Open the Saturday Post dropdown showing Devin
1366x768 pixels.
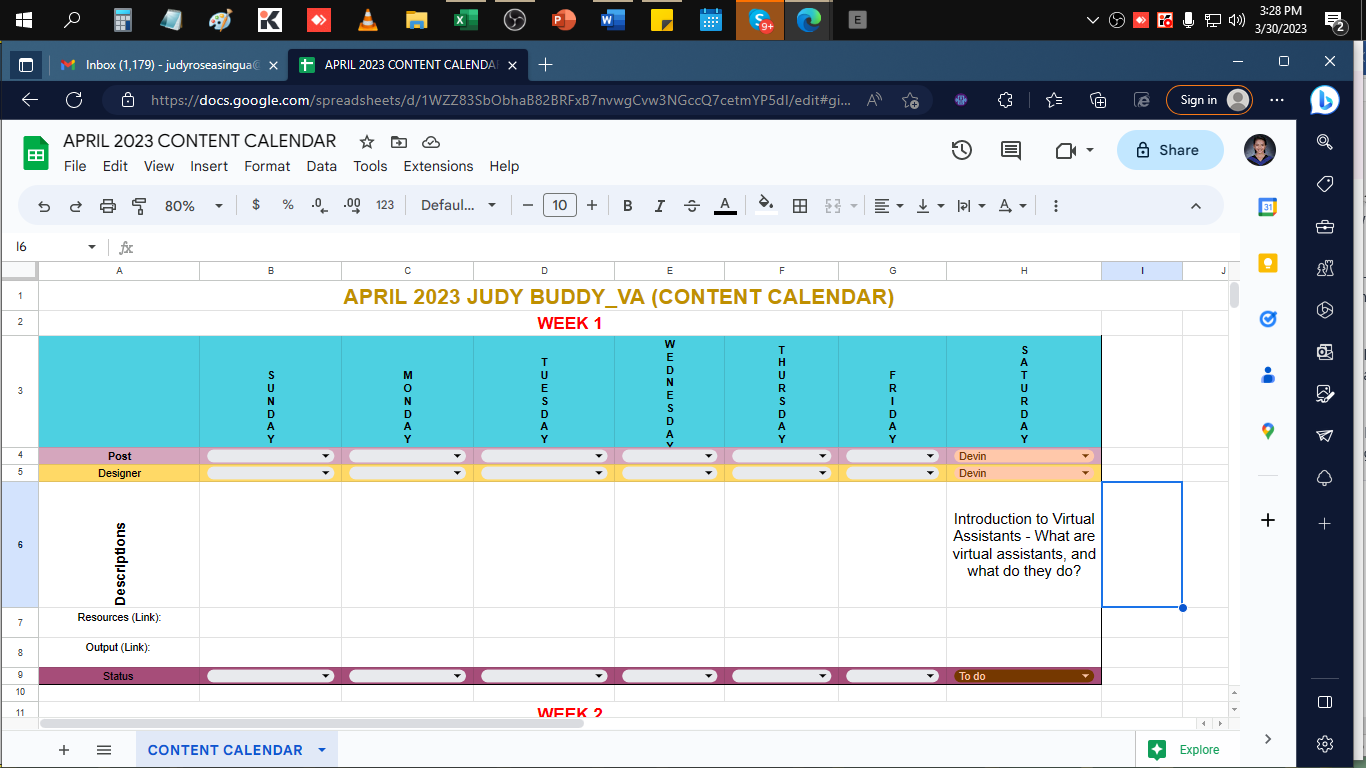tap(1024, 456)
